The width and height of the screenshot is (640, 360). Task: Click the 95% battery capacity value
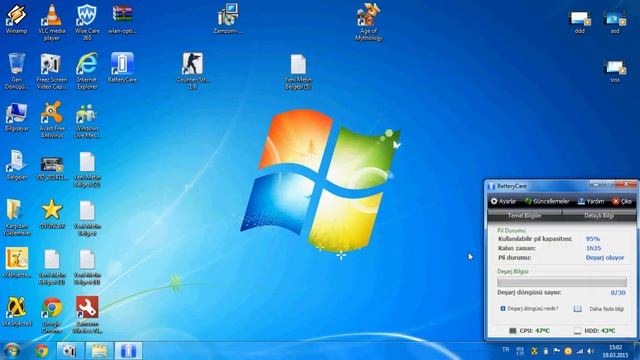593,239
